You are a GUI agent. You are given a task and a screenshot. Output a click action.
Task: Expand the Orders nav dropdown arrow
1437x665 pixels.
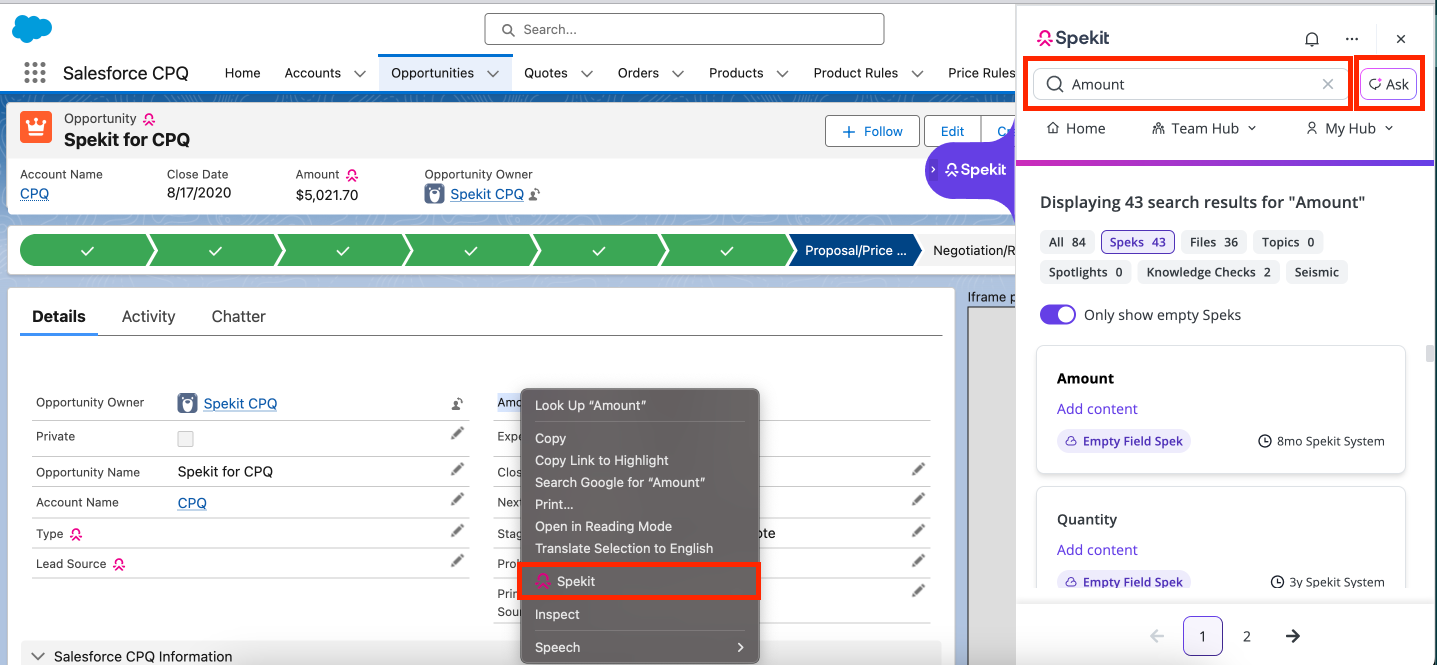(x=678, y=74)
